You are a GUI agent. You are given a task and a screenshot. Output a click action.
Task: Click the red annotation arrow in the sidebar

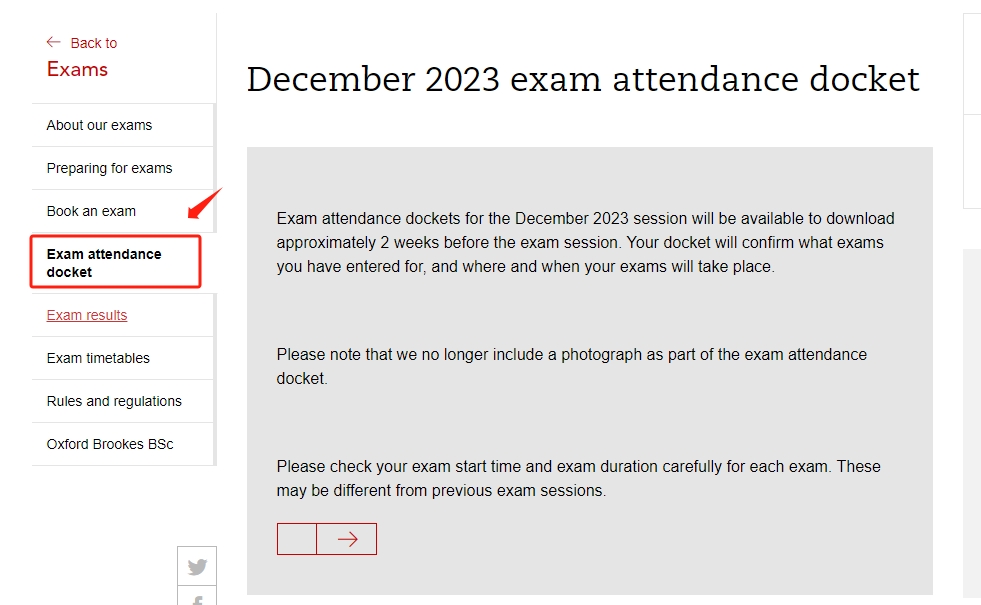tap(204, 203)
